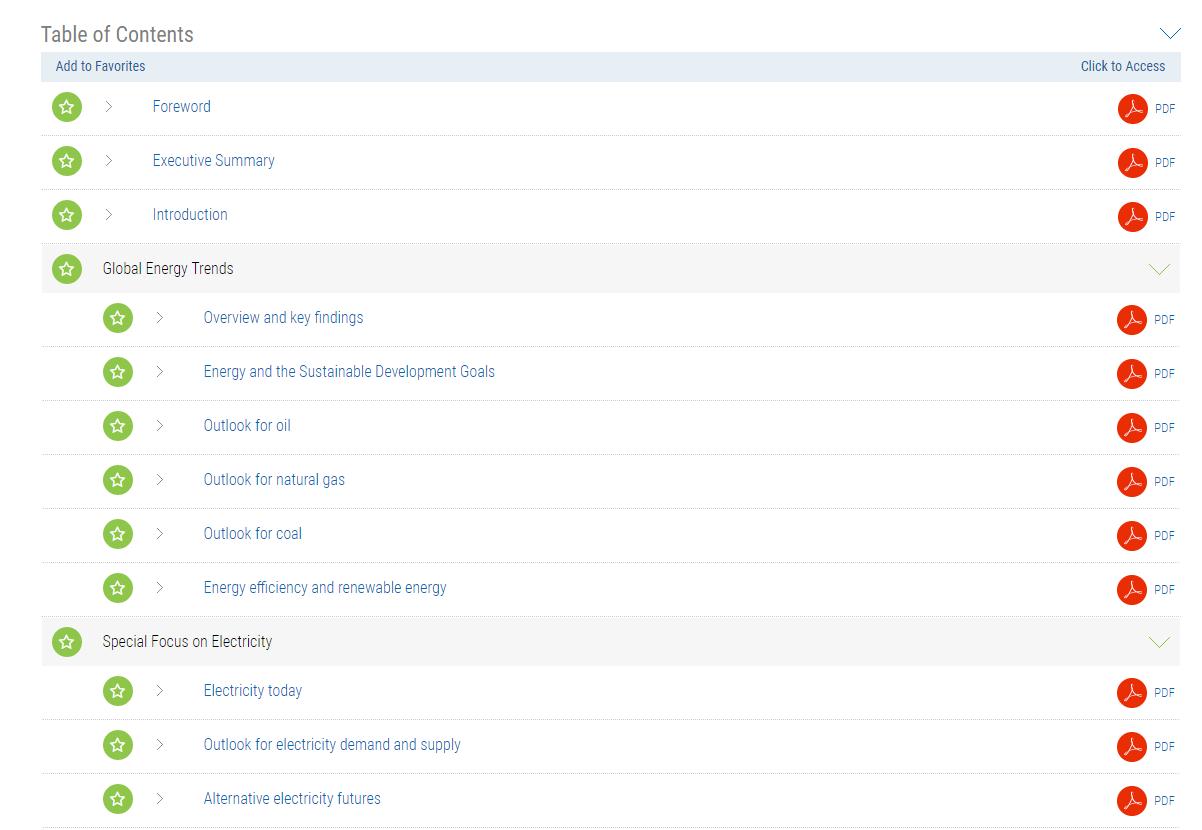Open the Foreword PDF icon

pyautogui.click(x=1132, y=108)
